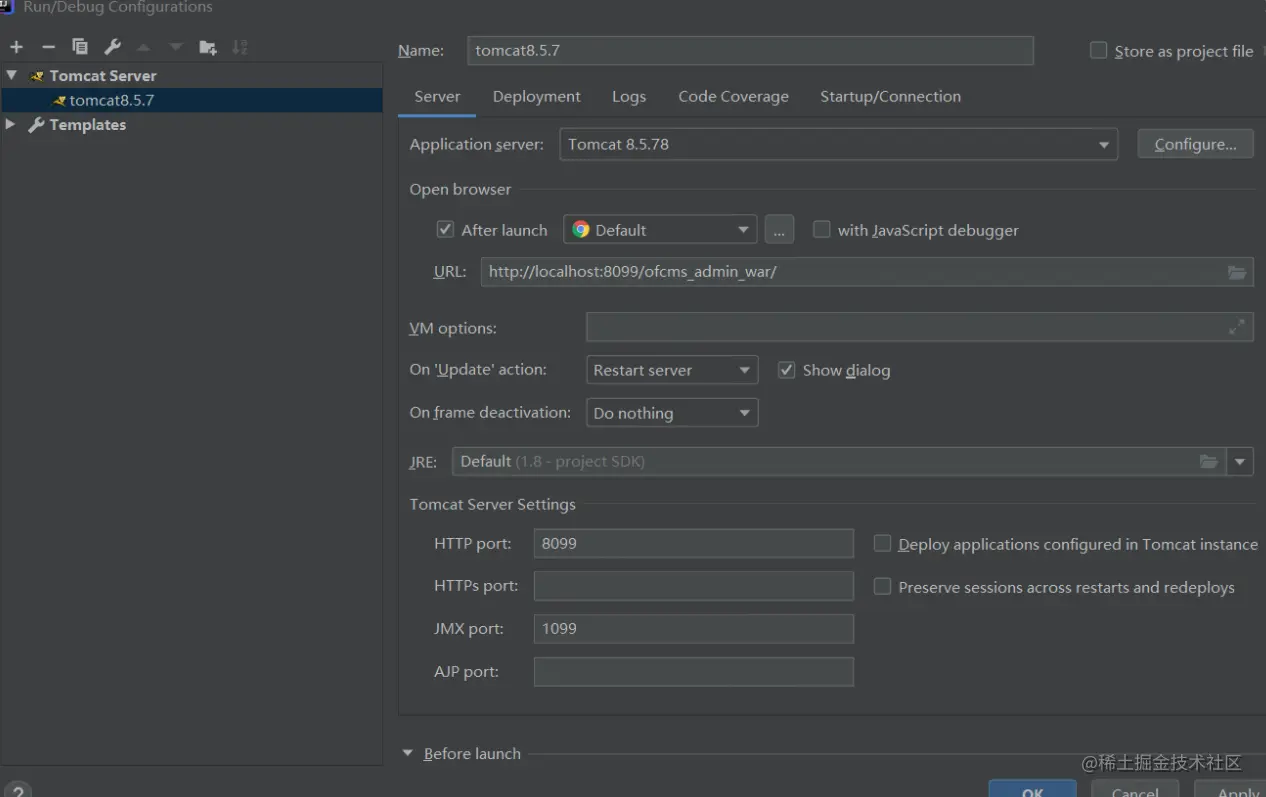Viewport: 1266px width, 797px height.
Task: Open the On 'Update' action dropdown
Action: pyautogui.click(x=672, y=370)
